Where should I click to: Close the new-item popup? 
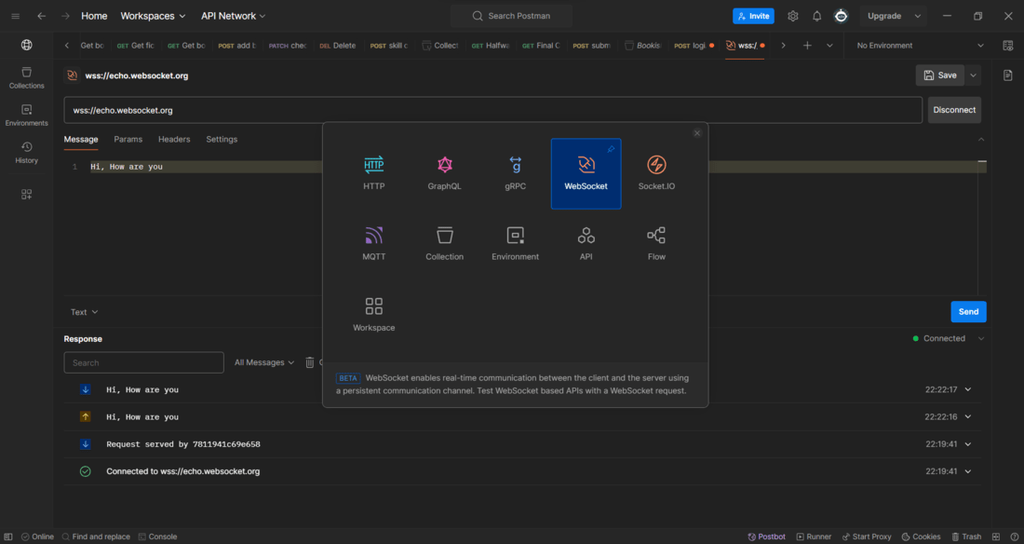[697, 133]
